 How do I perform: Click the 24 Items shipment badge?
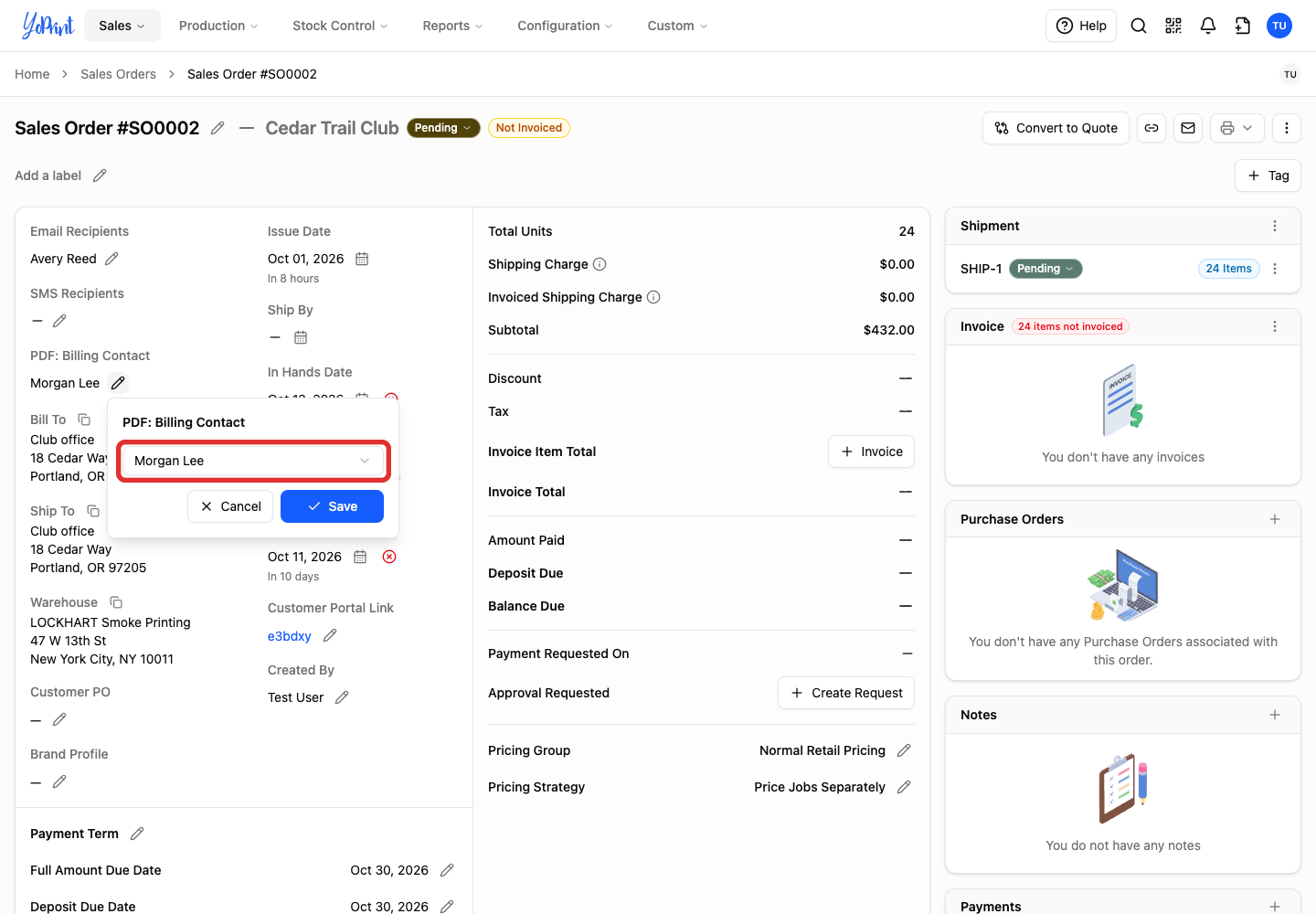[x=1229, y=269]
